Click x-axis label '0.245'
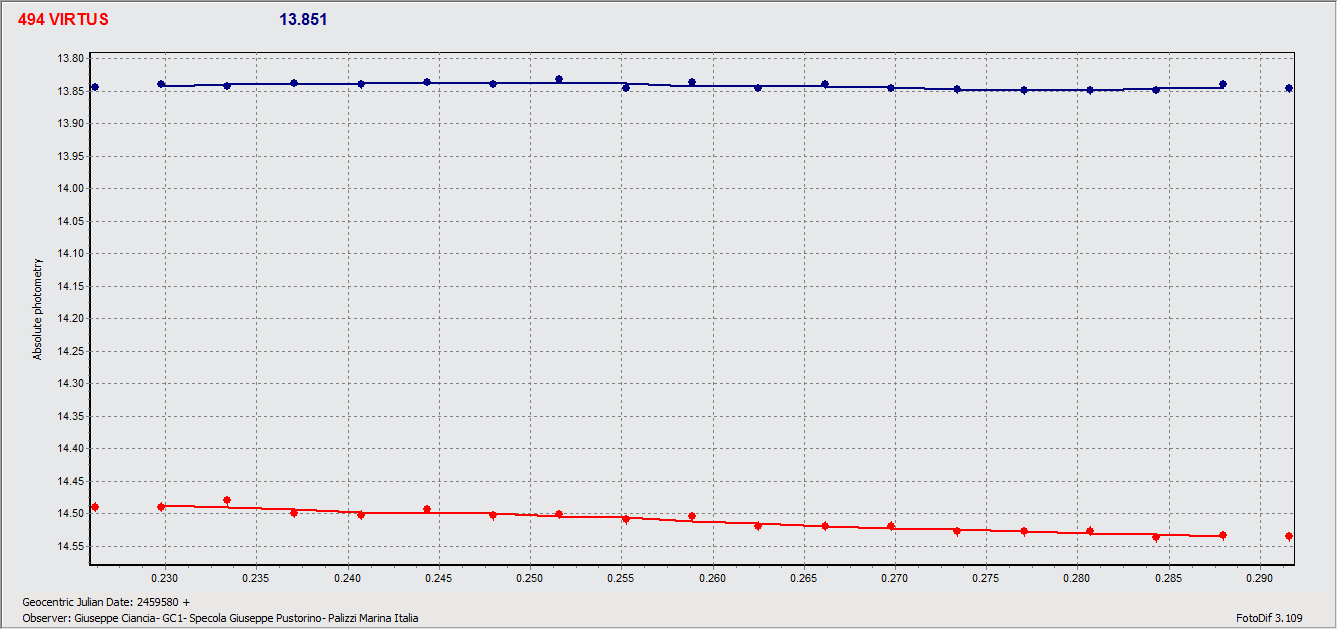The width and height of the screenshot is (1338, 630). click(438, 578)
